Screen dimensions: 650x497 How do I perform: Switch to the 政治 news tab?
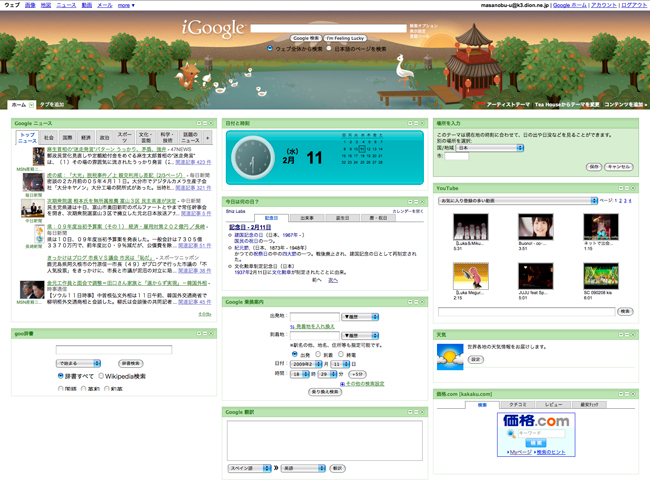[104, 137]
